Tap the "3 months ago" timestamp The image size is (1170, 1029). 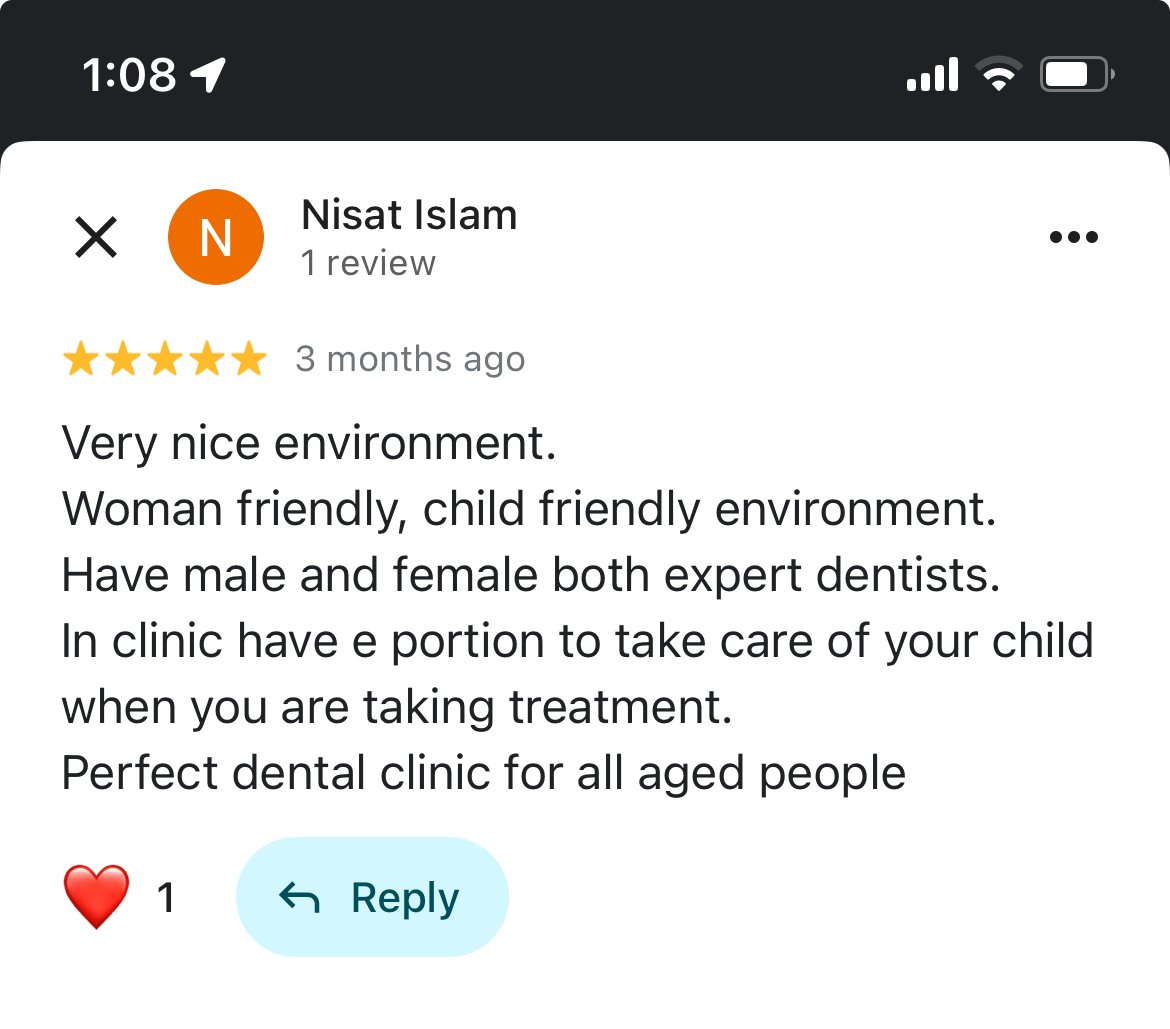tap(410, 359)
